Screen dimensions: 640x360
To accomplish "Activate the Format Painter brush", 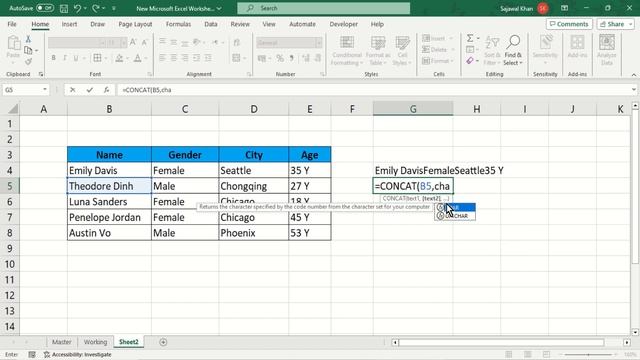I will click(28, 62).
